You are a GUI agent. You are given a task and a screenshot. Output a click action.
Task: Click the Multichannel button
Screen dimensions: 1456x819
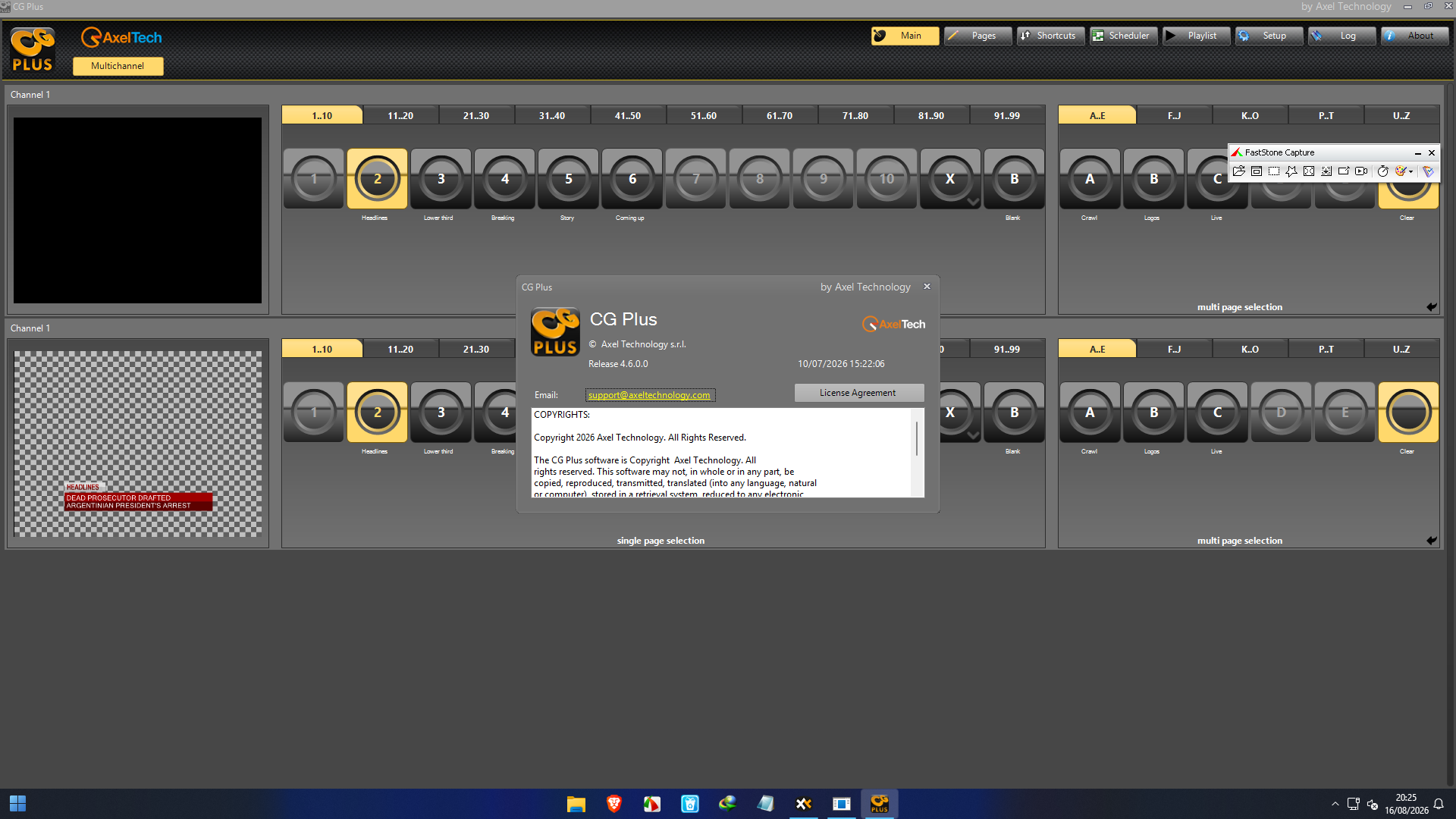coord(118,66)
